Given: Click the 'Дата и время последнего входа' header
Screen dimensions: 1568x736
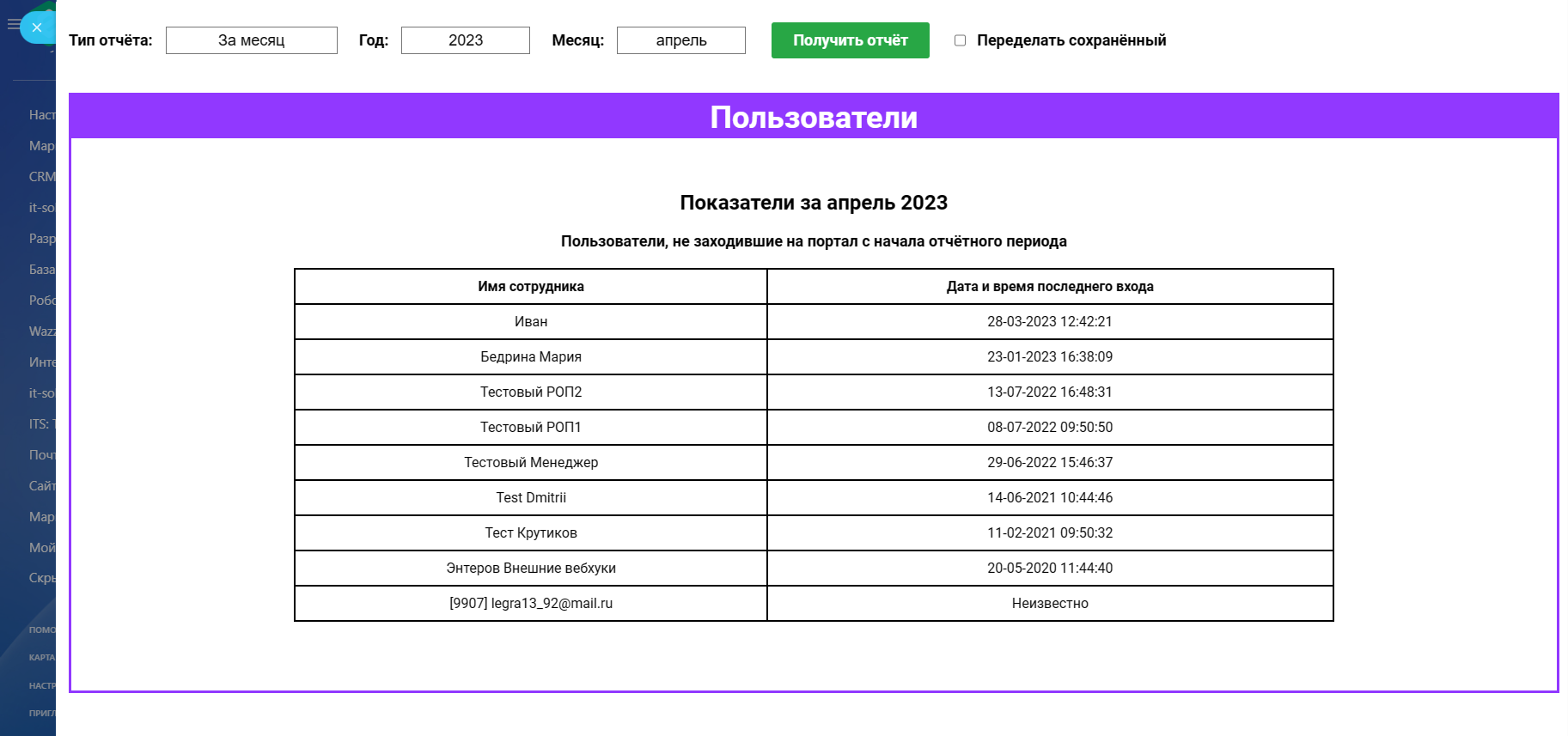Looking at the screenshot, I should (1050, 287).
